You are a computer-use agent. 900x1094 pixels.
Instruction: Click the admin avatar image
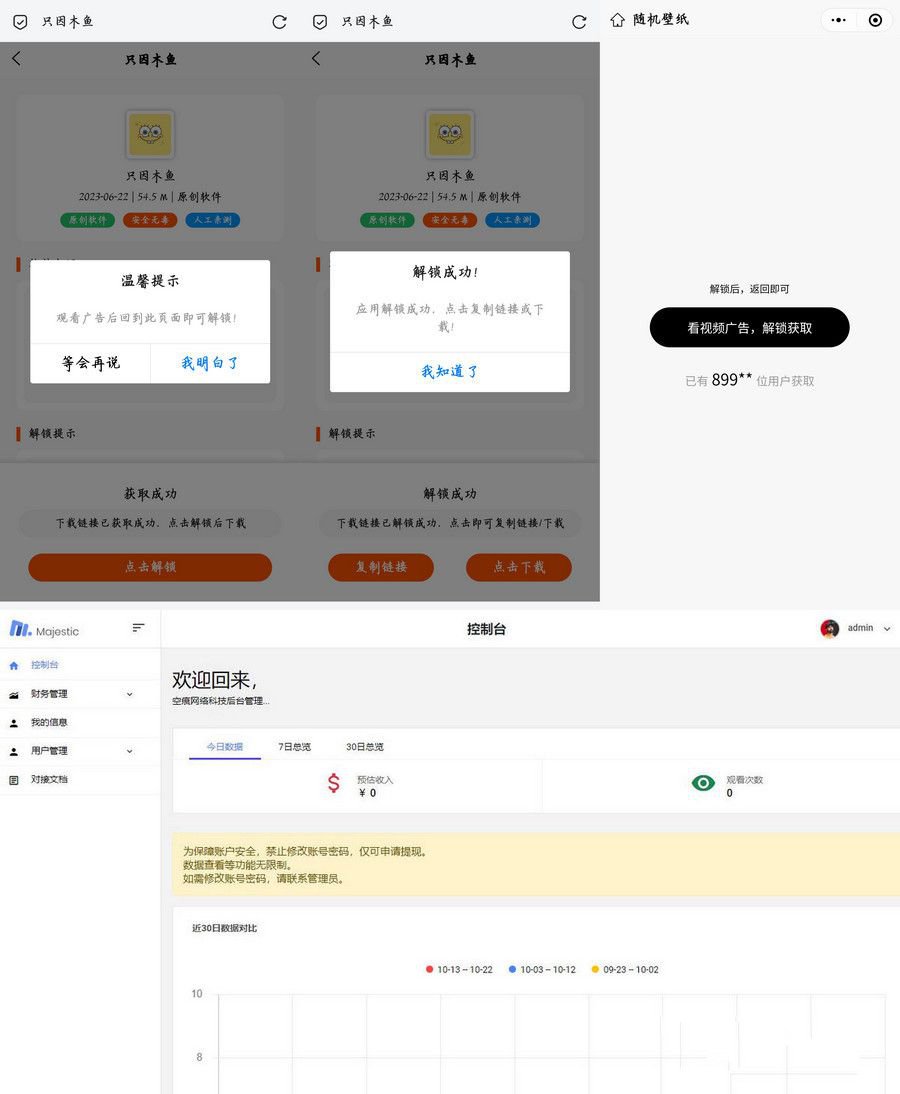pos(829,627)
